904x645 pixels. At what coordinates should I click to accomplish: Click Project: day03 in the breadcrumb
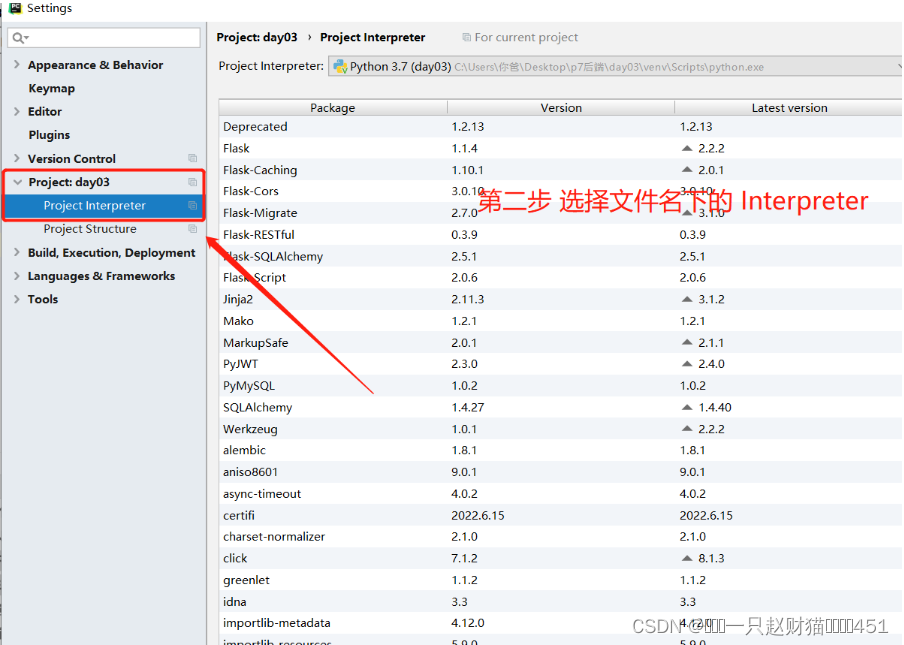point(257,37)
